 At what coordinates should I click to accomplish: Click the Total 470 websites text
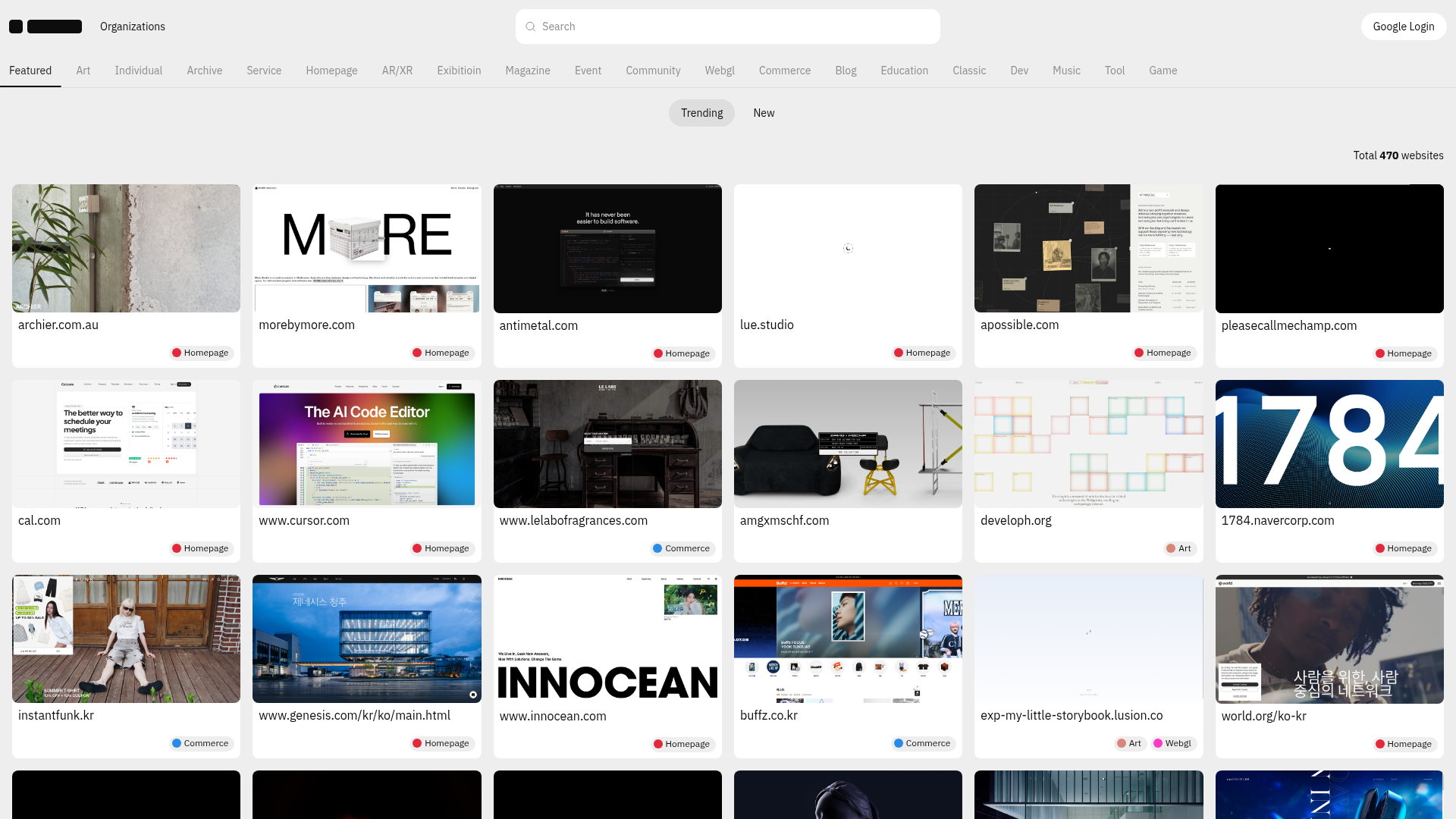point(1398,155)
